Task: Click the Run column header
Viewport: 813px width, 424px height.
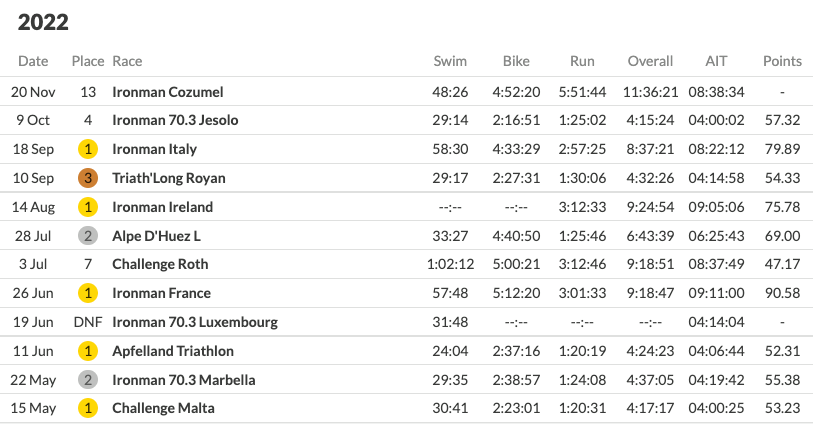Action: (x=582, y=61)
